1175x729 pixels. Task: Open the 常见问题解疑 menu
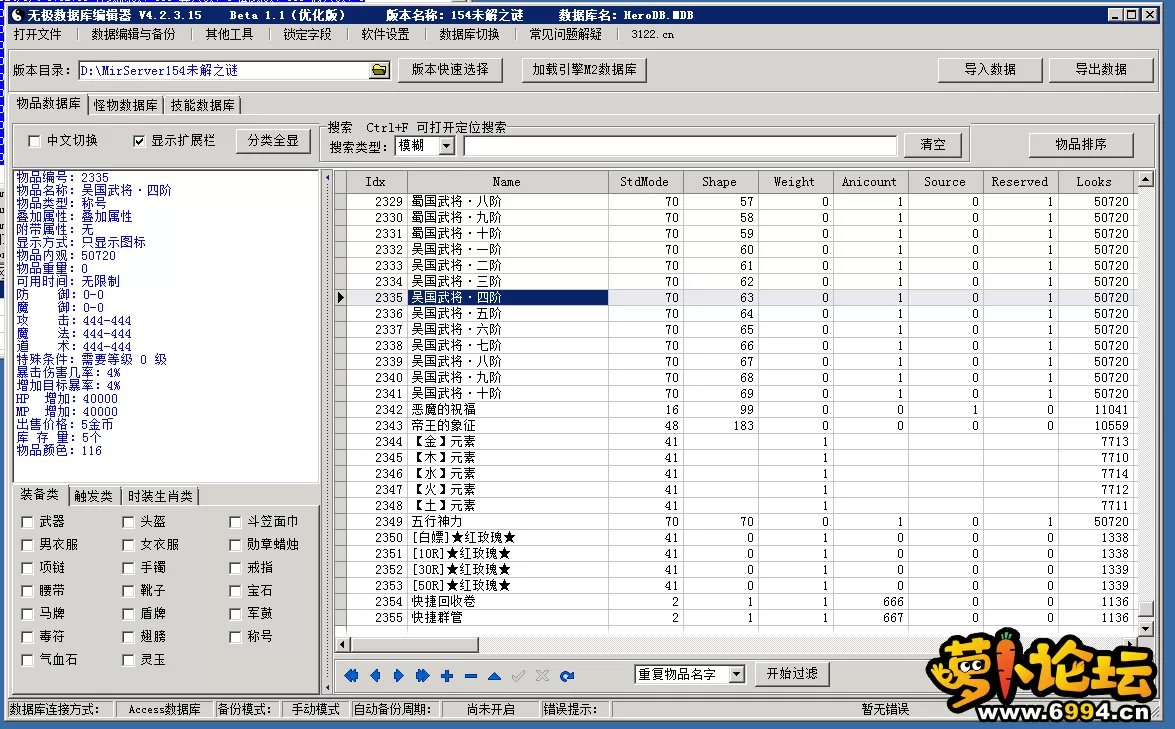(566, 34)
